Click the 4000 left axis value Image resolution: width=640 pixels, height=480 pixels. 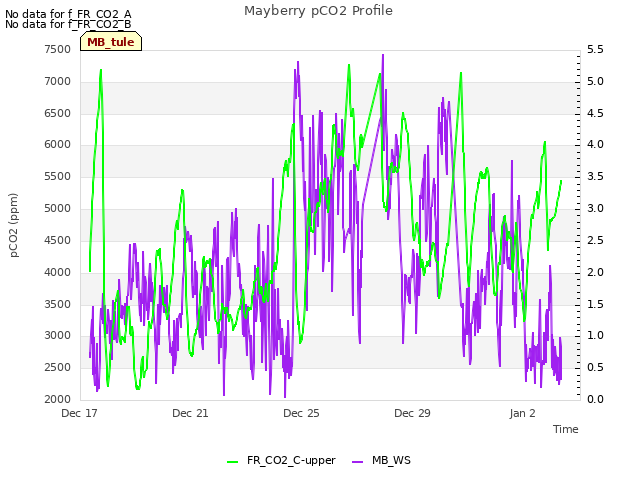pyautogui.click(x=58, y=272)
